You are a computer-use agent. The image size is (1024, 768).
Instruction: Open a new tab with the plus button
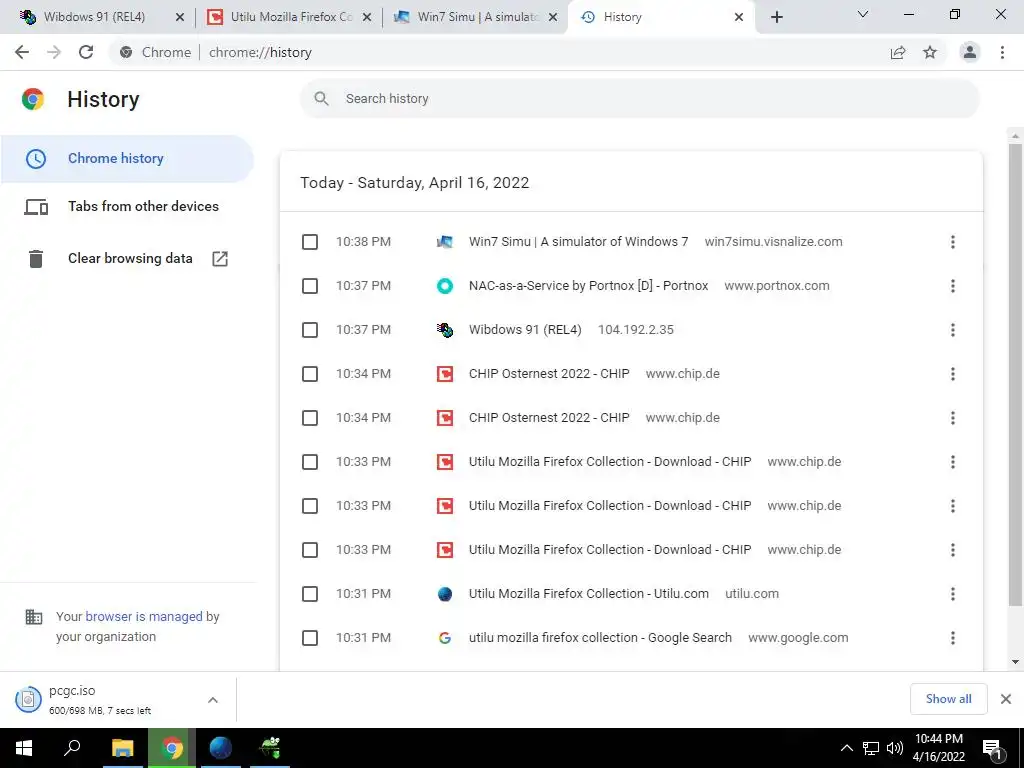[x=776, y=17]
